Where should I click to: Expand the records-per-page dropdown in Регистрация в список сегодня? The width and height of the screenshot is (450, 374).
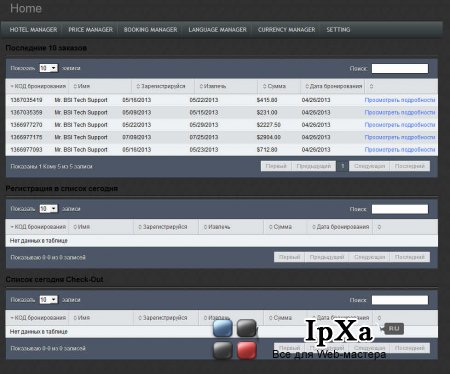[48, 209]
